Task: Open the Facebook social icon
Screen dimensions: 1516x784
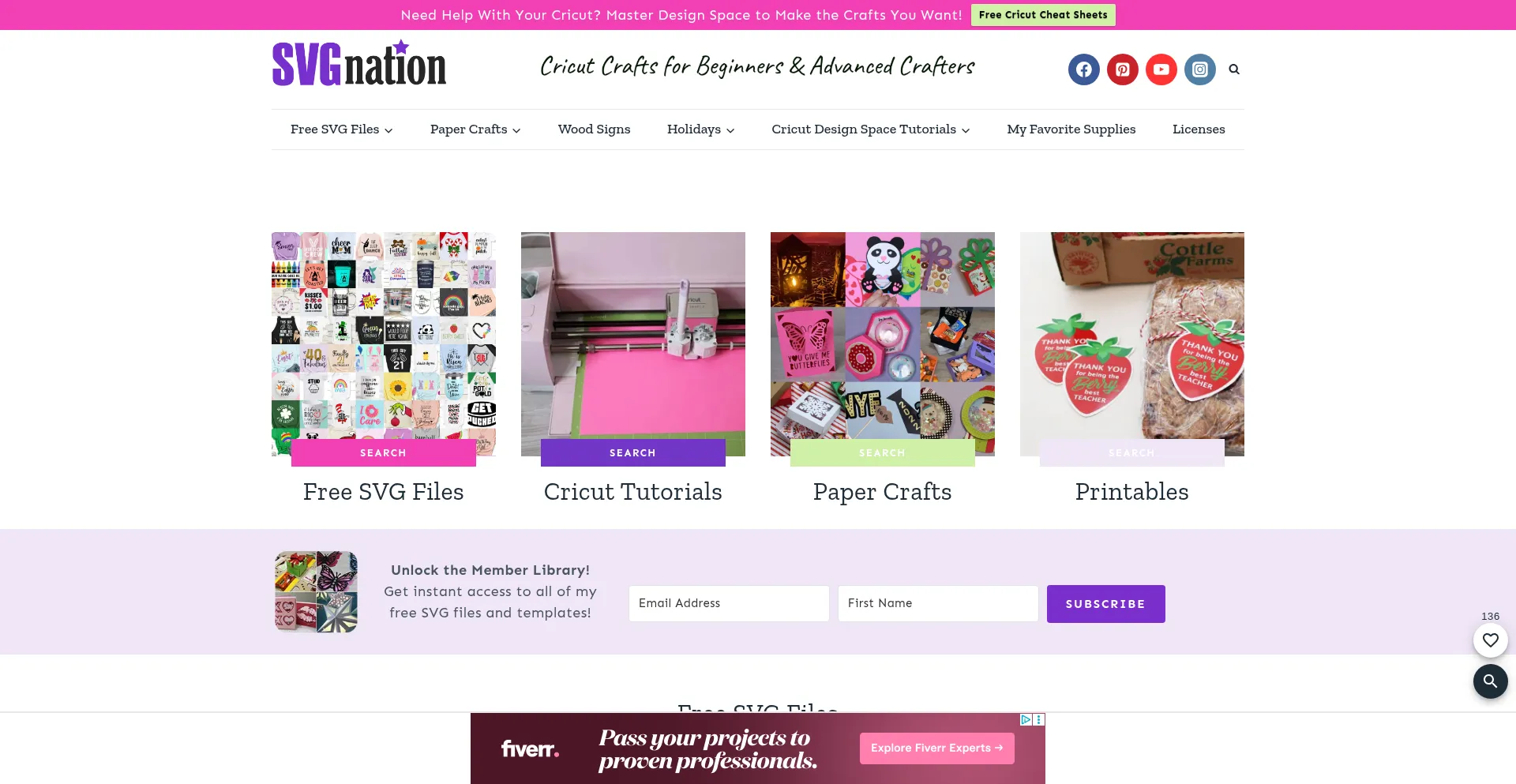Action: (1083, 69)
